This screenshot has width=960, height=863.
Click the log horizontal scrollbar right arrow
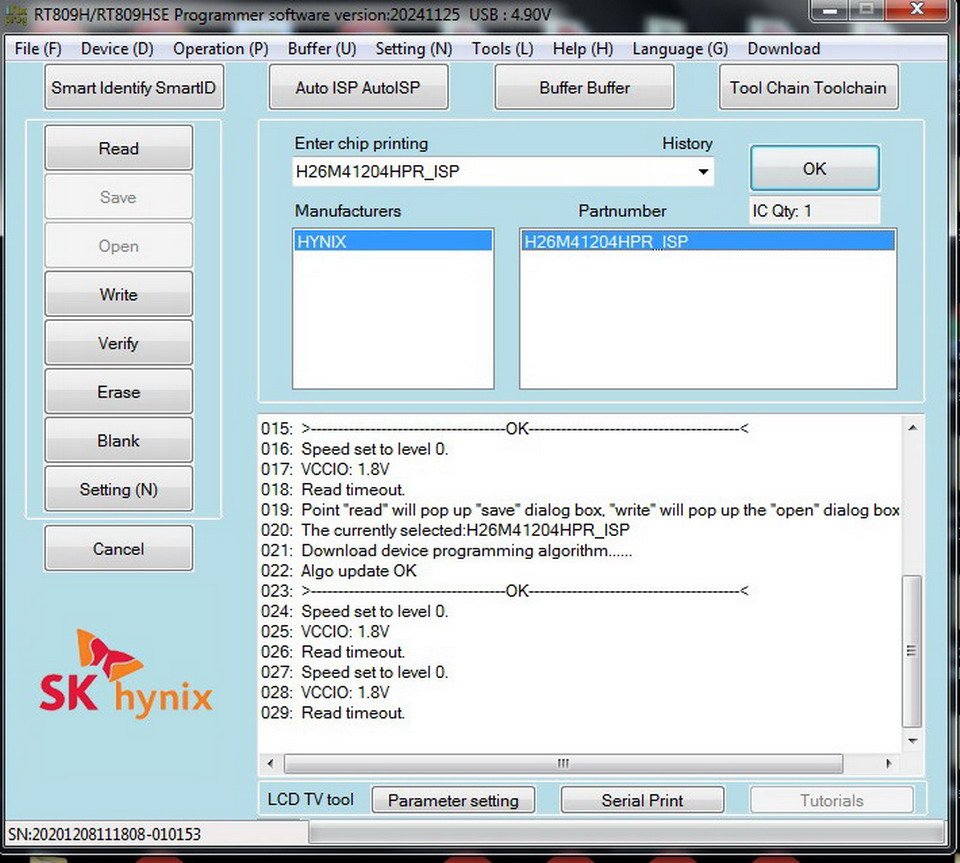coord(889,764)
